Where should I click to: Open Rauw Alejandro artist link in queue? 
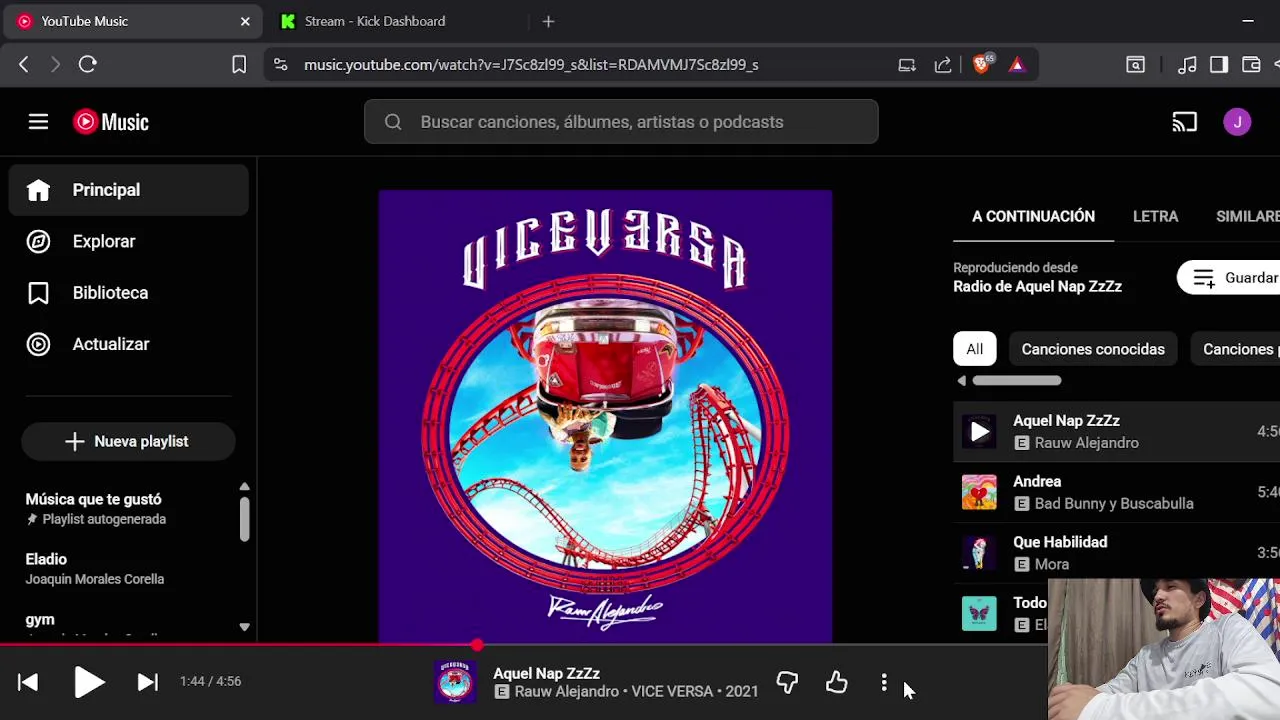[1086, 443]
